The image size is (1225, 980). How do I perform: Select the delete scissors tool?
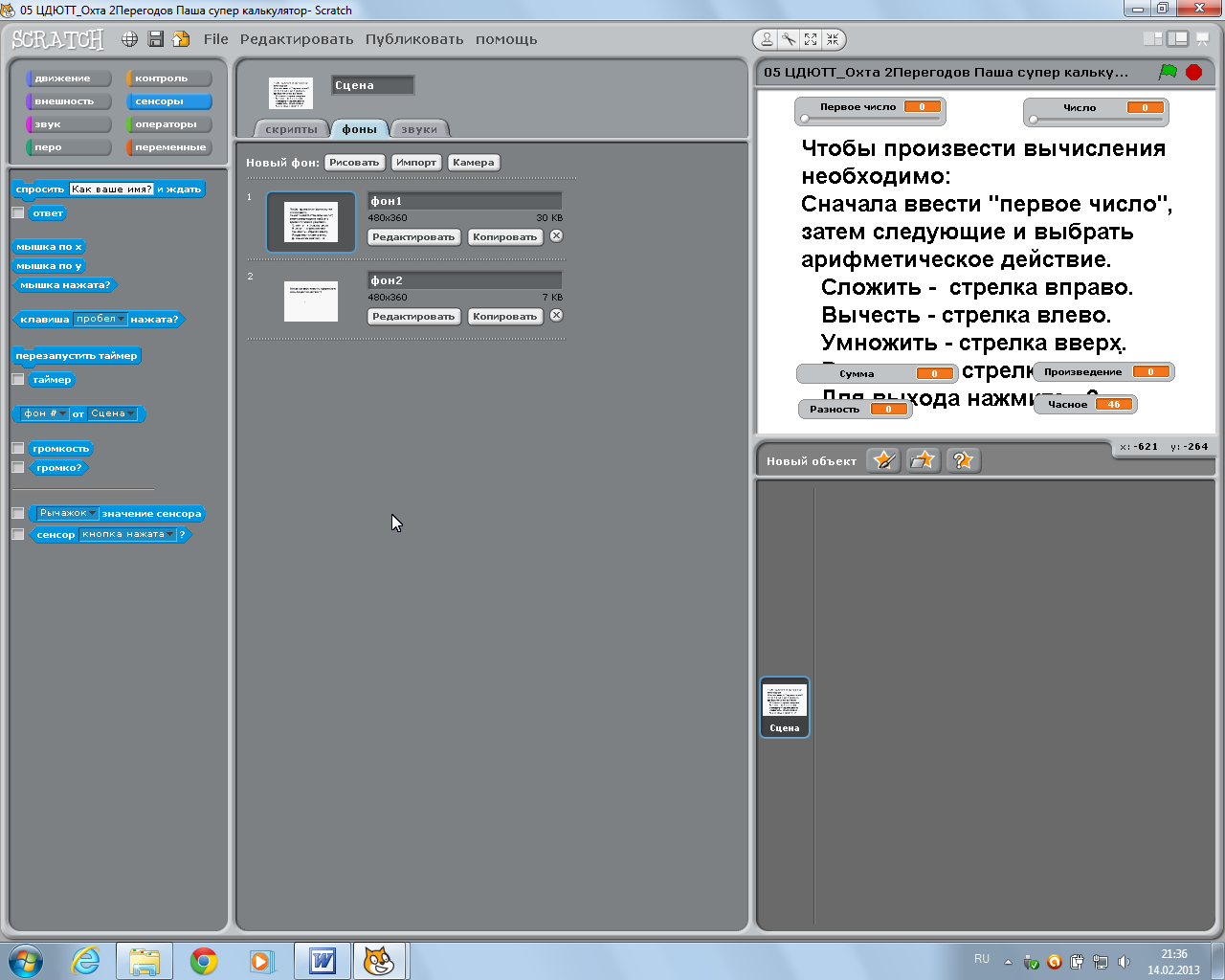pos(789,39)
